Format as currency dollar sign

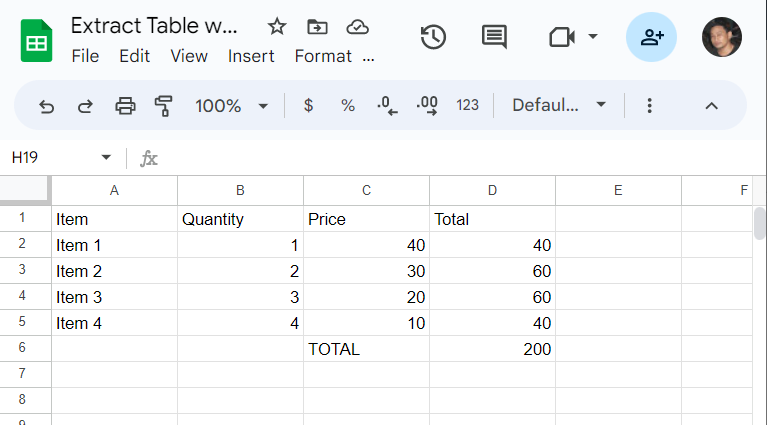tap(308, 105)
